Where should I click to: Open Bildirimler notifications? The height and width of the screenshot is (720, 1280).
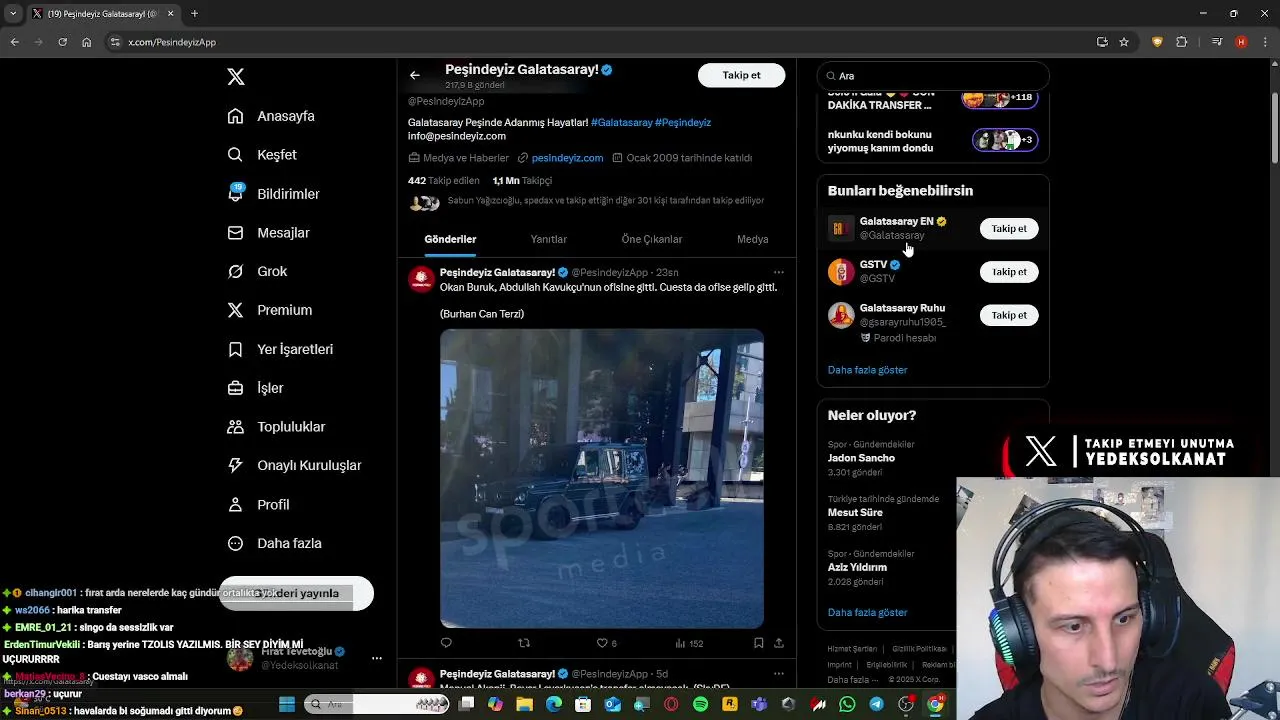coord(273,194)
